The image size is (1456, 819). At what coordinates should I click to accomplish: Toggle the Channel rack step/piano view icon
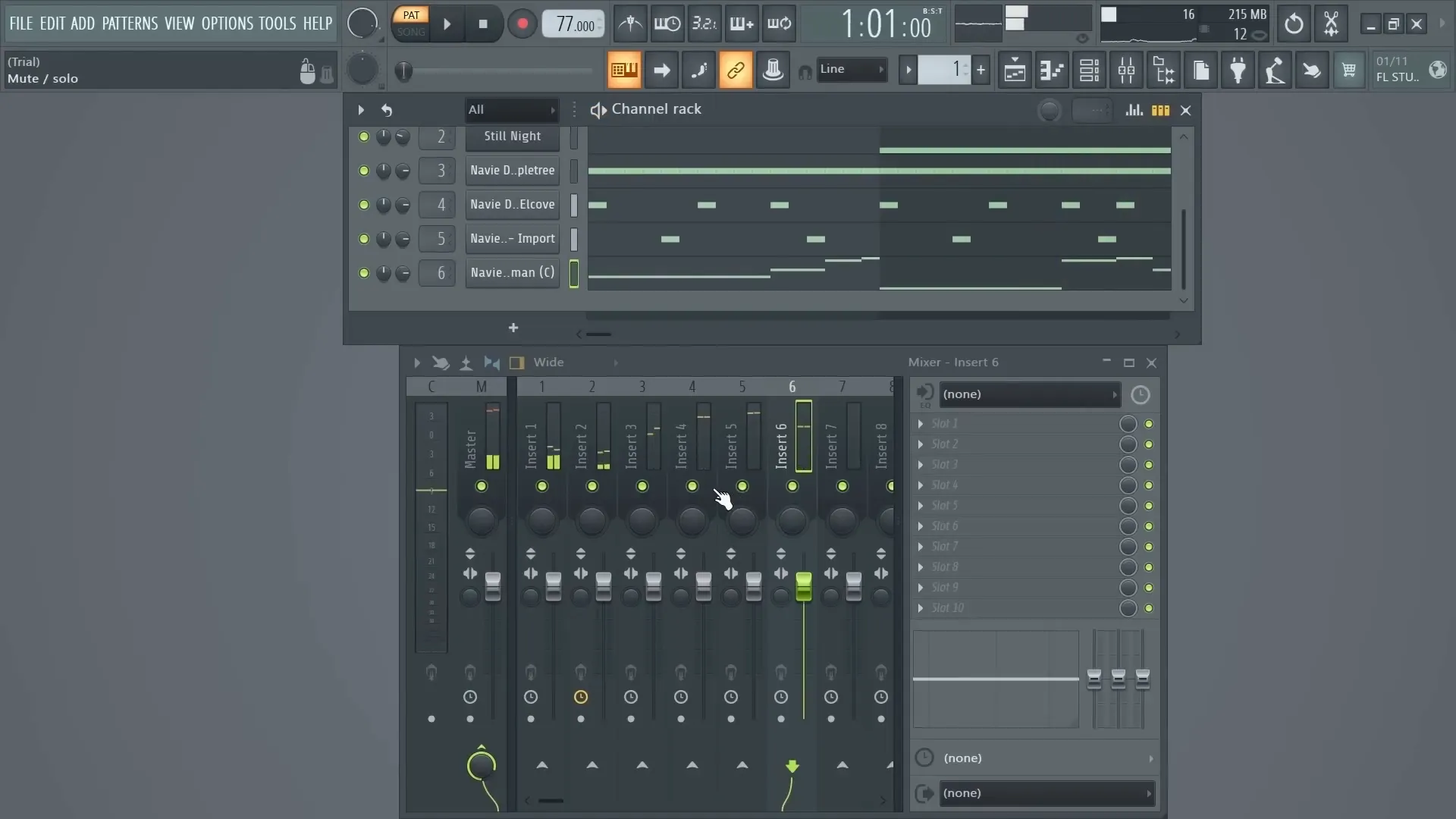click(x=1160, y=110)
